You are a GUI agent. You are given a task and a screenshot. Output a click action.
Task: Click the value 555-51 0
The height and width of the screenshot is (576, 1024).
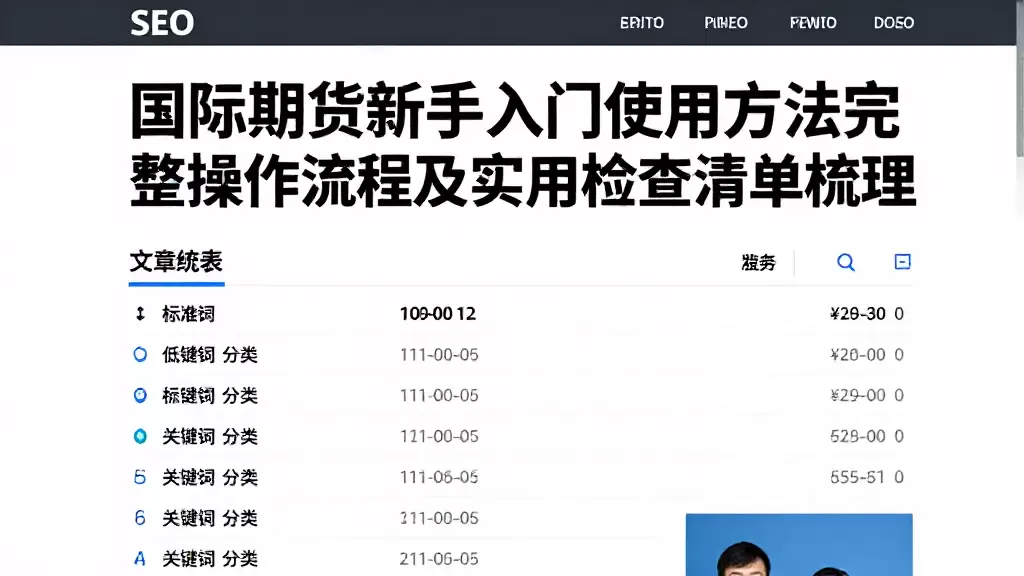(867, 477)
